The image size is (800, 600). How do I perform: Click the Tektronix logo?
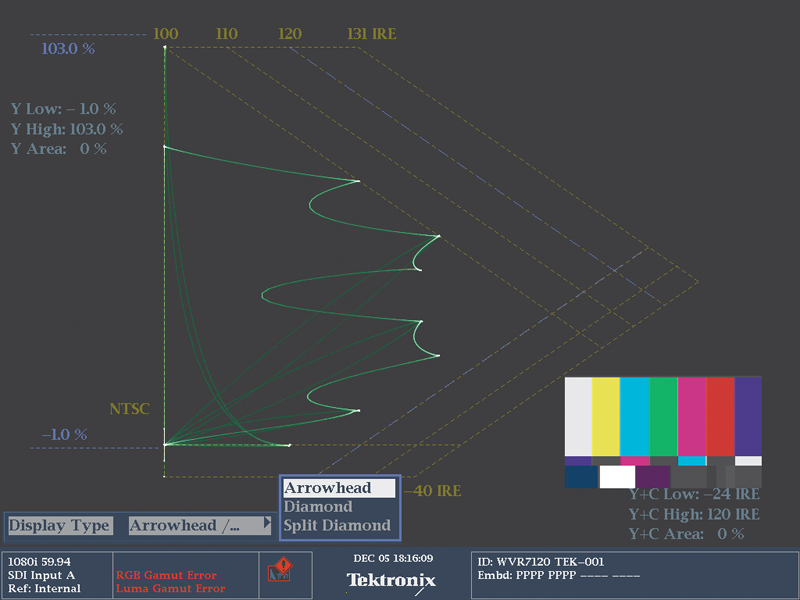391,580
